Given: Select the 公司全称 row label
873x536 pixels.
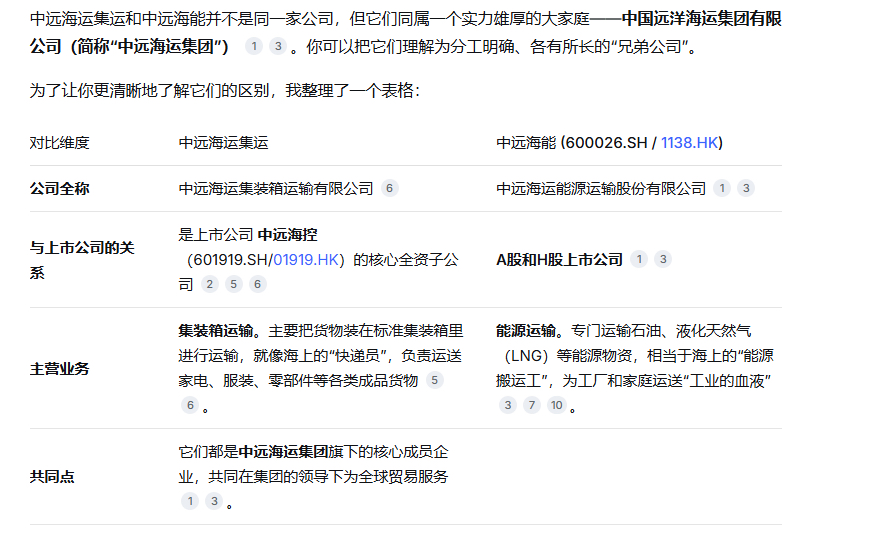Looking at the screenshot, I should click(x=60, y=189).
